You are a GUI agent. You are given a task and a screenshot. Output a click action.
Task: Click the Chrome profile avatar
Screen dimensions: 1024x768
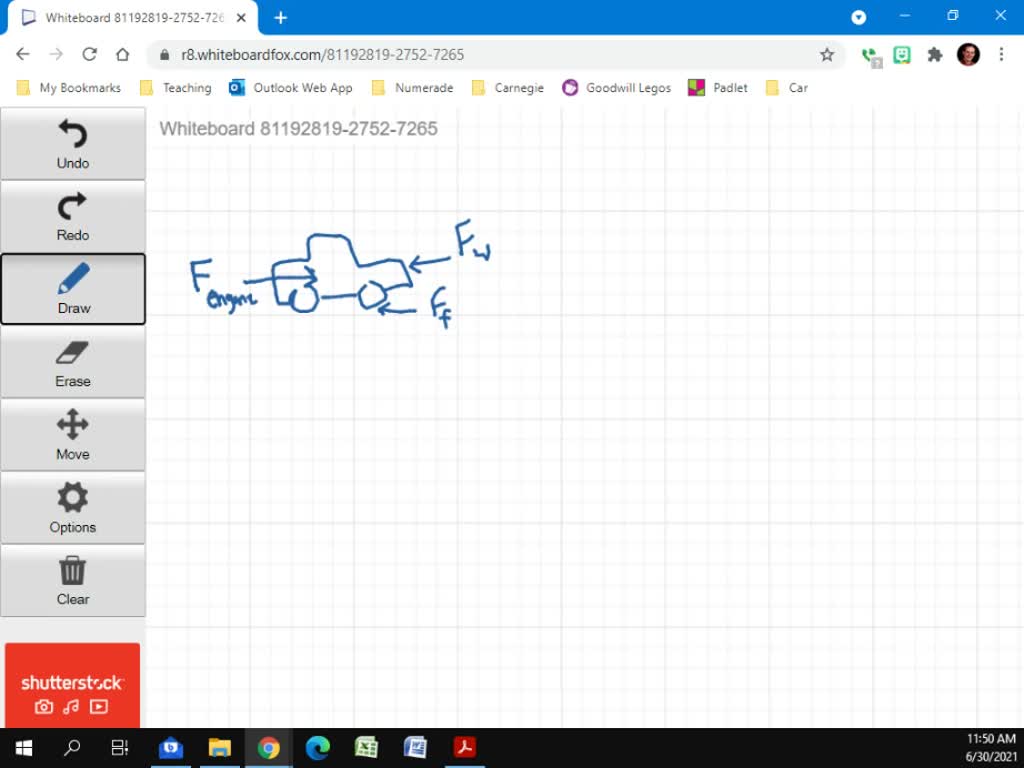(x=967, y=55)
